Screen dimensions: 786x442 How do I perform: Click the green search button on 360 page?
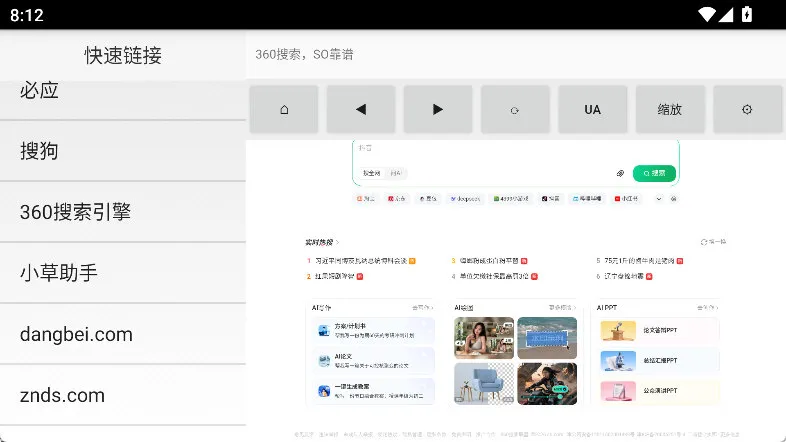[654, 173]
